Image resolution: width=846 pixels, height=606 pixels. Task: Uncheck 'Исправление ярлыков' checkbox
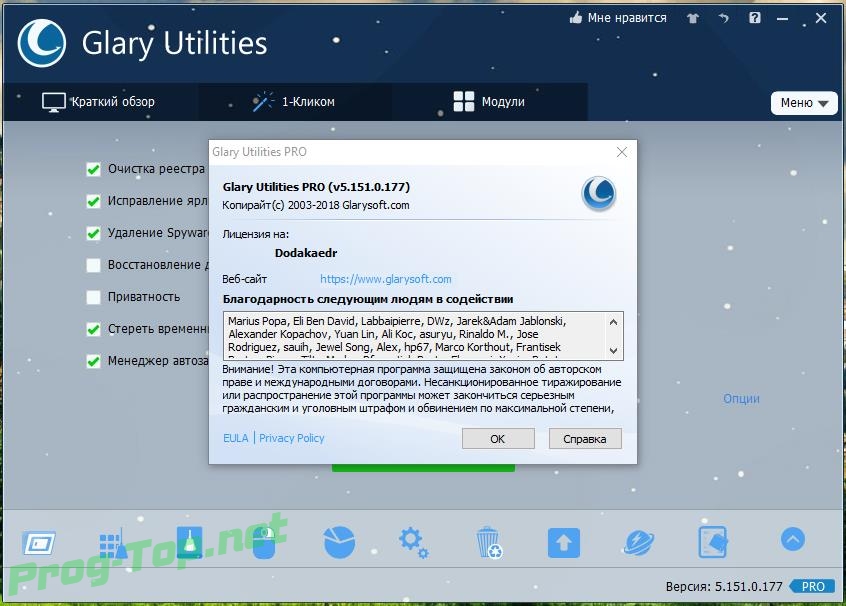pyautogui.click(x=93, y=201)
